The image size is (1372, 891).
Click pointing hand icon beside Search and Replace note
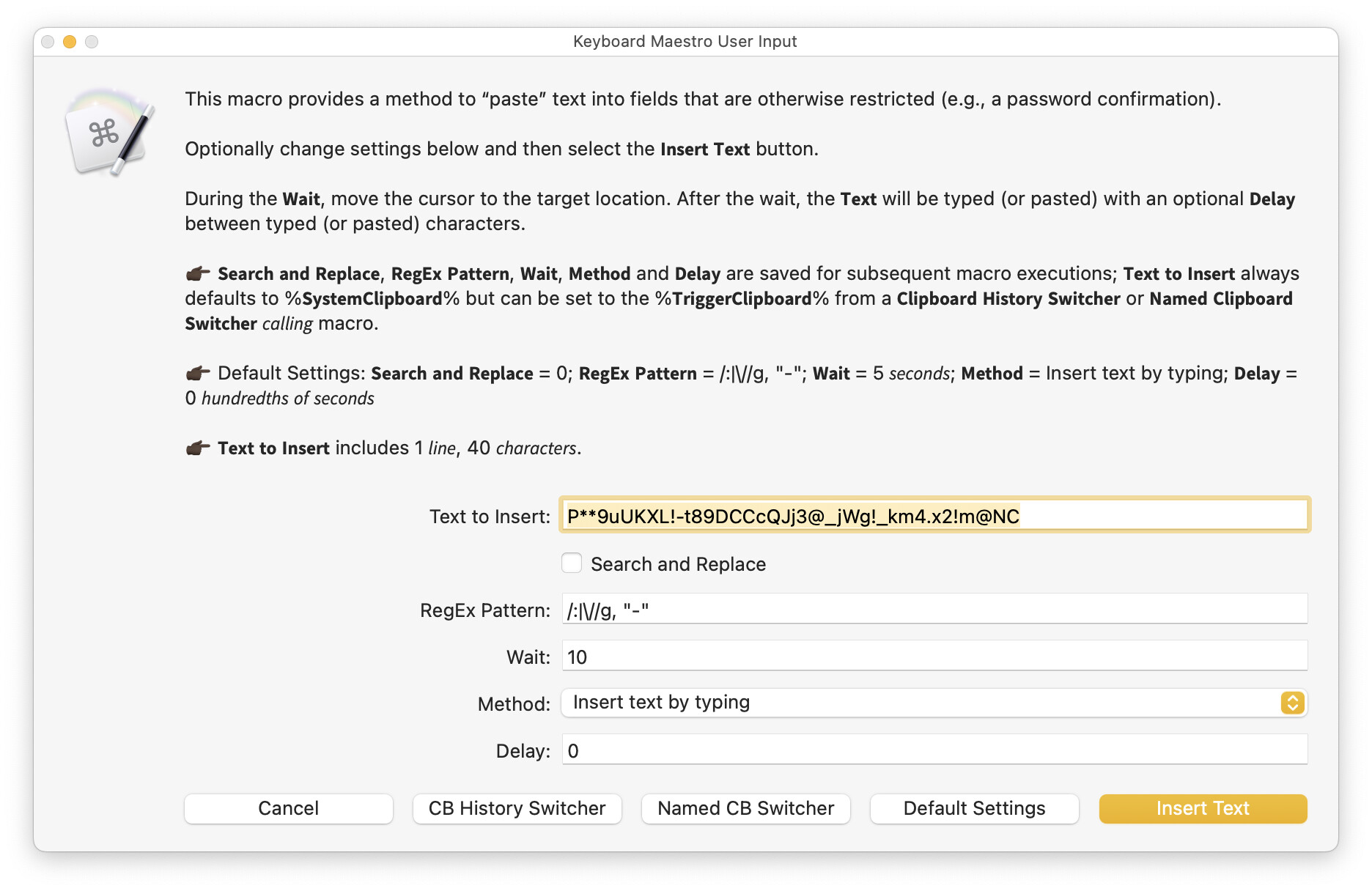click(198, 273)
